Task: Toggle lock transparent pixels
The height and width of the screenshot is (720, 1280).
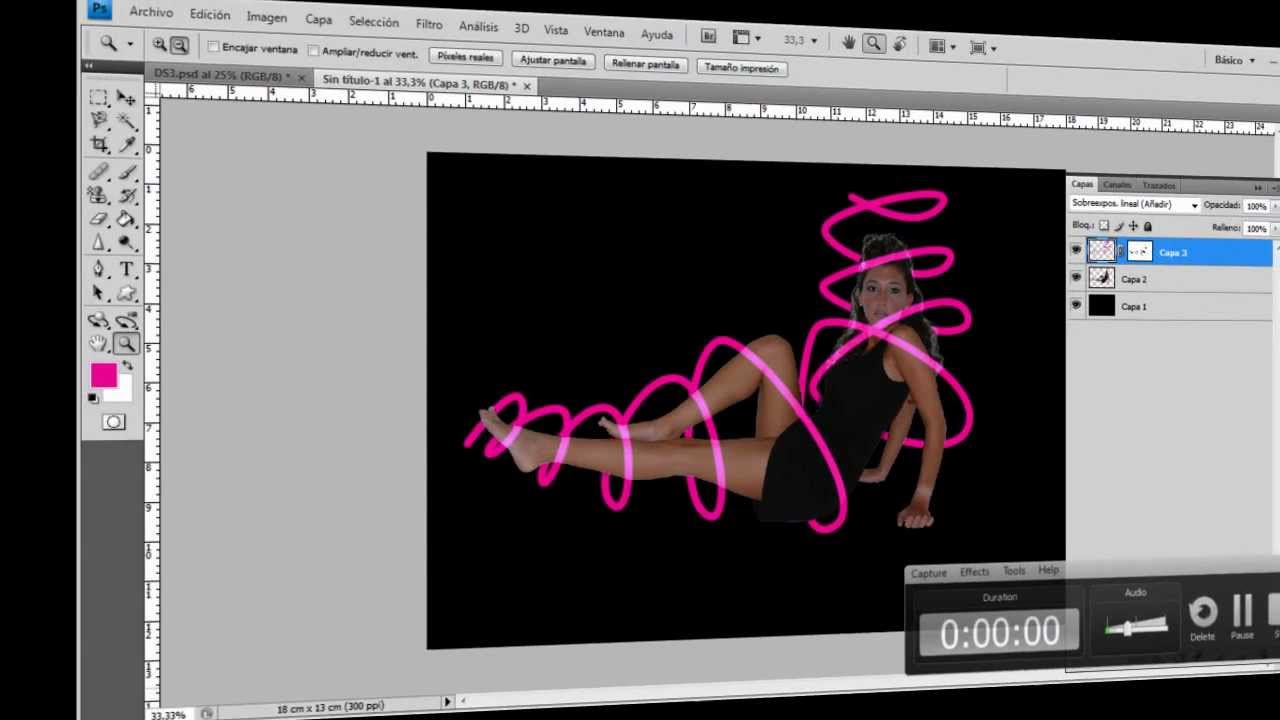Action: pyautogui.click(x=1104, y=226)
